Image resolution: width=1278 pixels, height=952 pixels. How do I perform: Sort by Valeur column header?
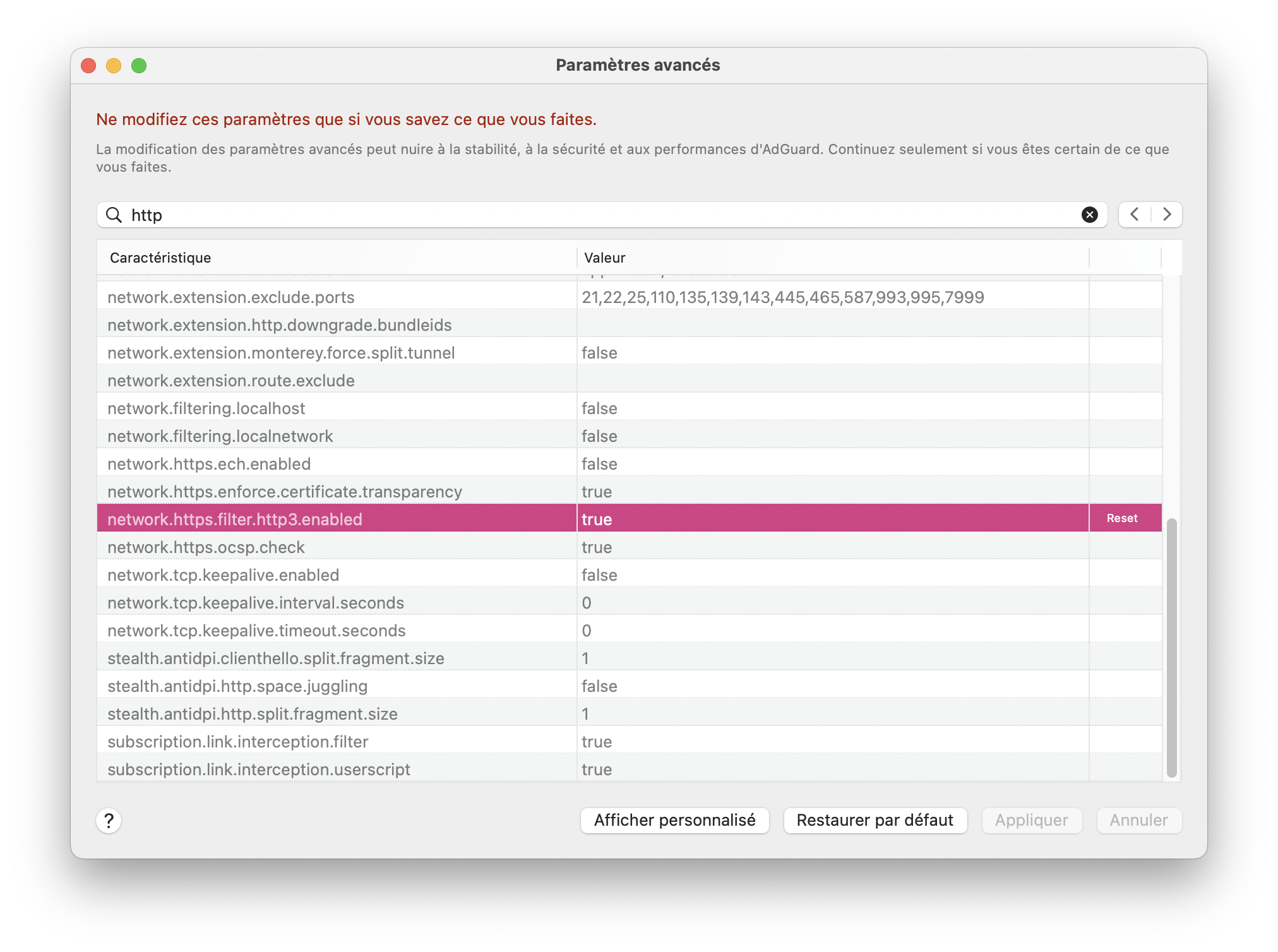click(833, 258)
